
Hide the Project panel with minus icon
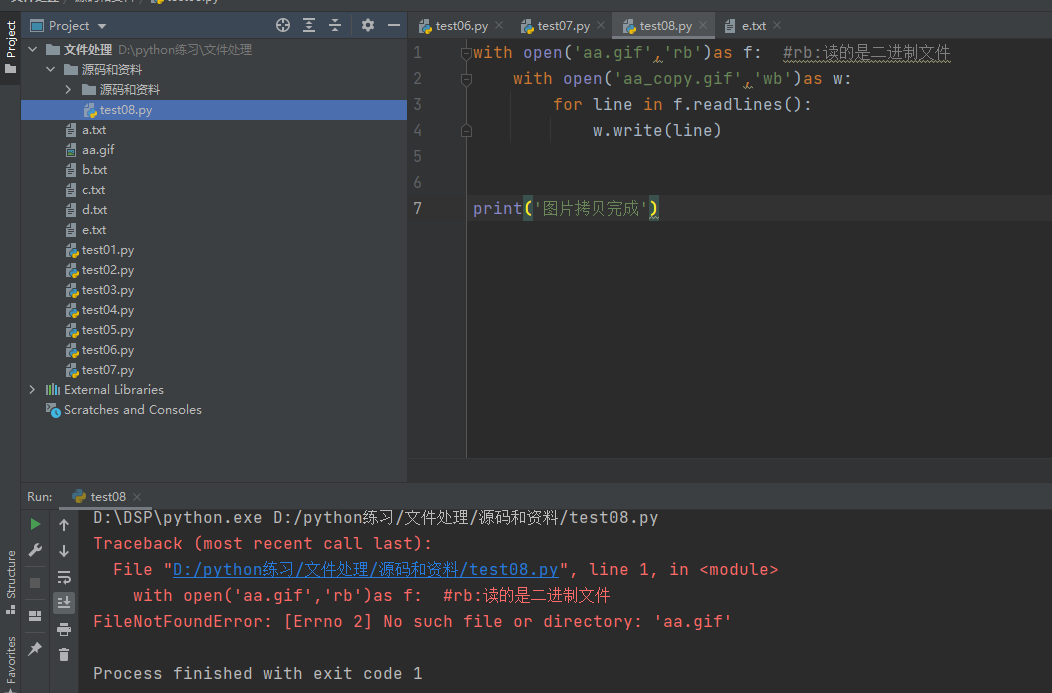394,25
